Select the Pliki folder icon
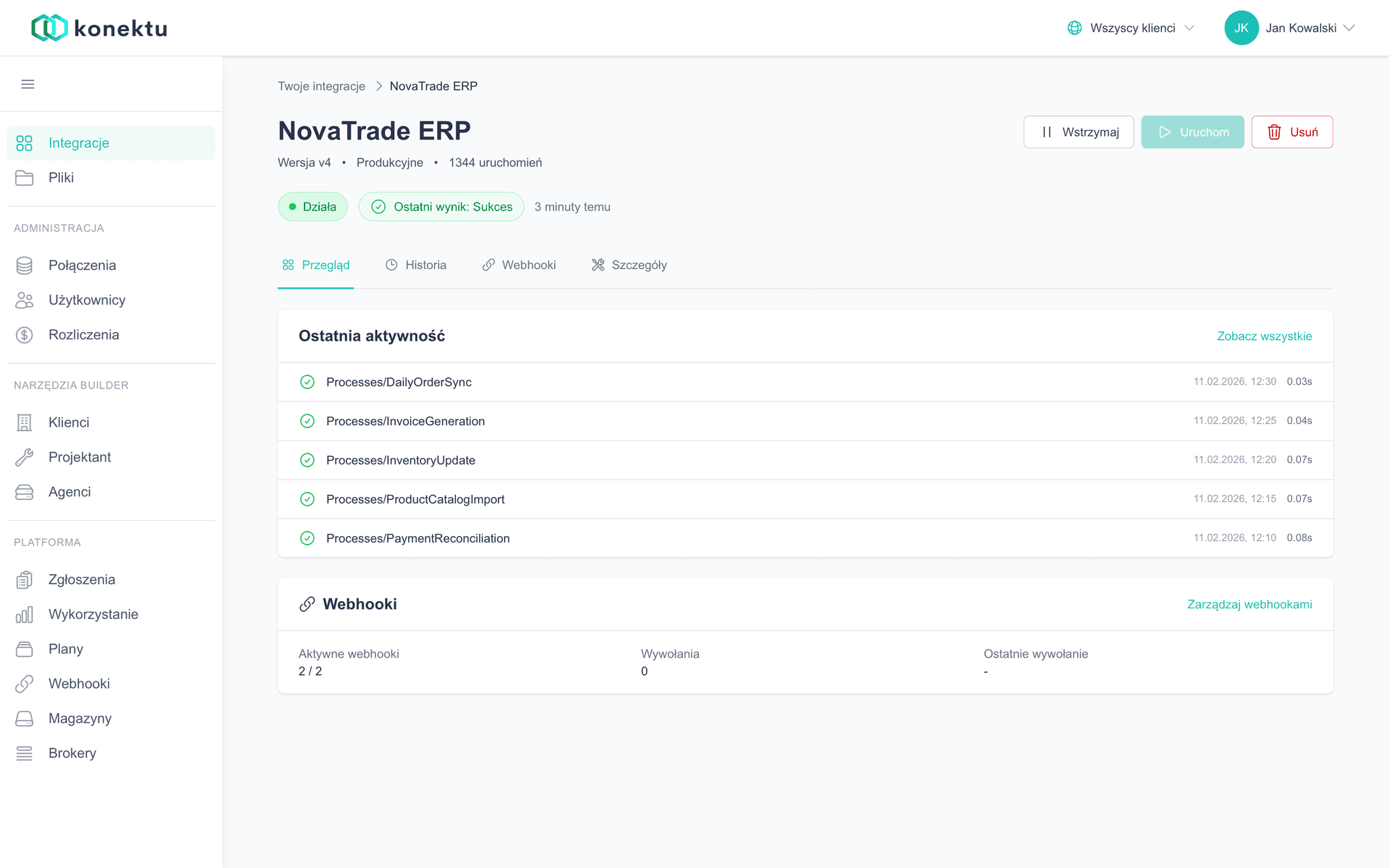This screenshot has height=868, width=1389. [x=25, y=177]
